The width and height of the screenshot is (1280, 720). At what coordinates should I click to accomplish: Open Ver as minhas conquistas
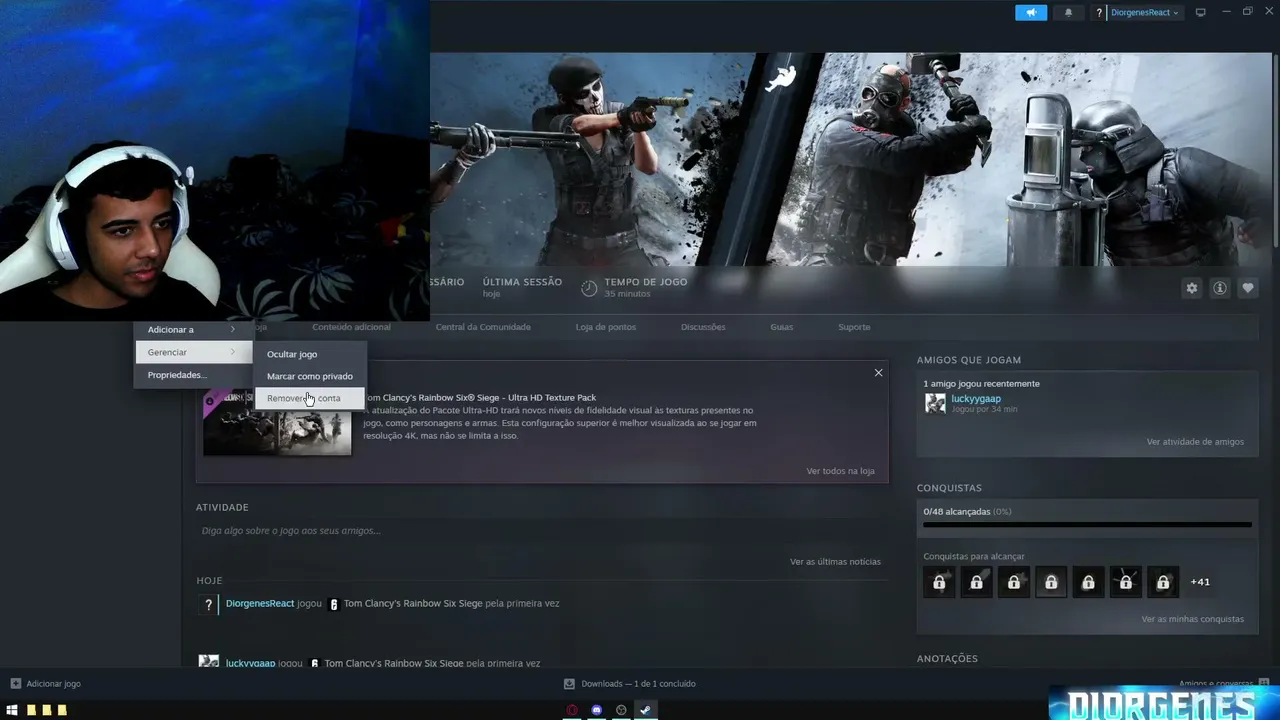(1193, 619)
